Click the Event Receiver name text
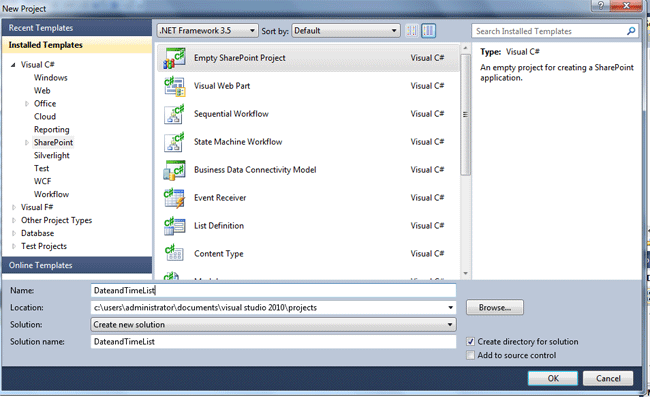Screen dimensions: 650x397 coord(220,198)
